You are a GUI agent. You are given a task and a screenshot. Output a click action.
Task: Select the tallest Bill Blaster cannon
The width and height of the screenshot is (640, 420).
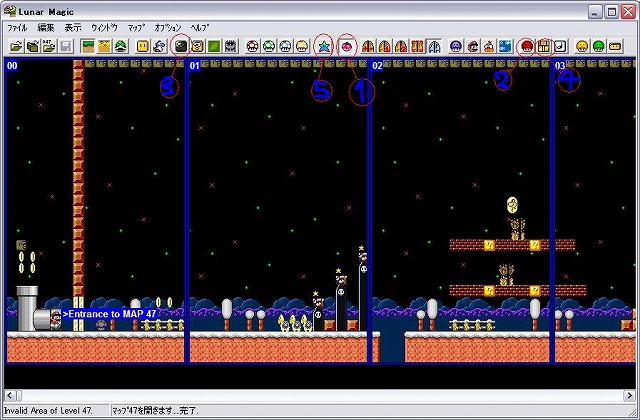point(362,292)
